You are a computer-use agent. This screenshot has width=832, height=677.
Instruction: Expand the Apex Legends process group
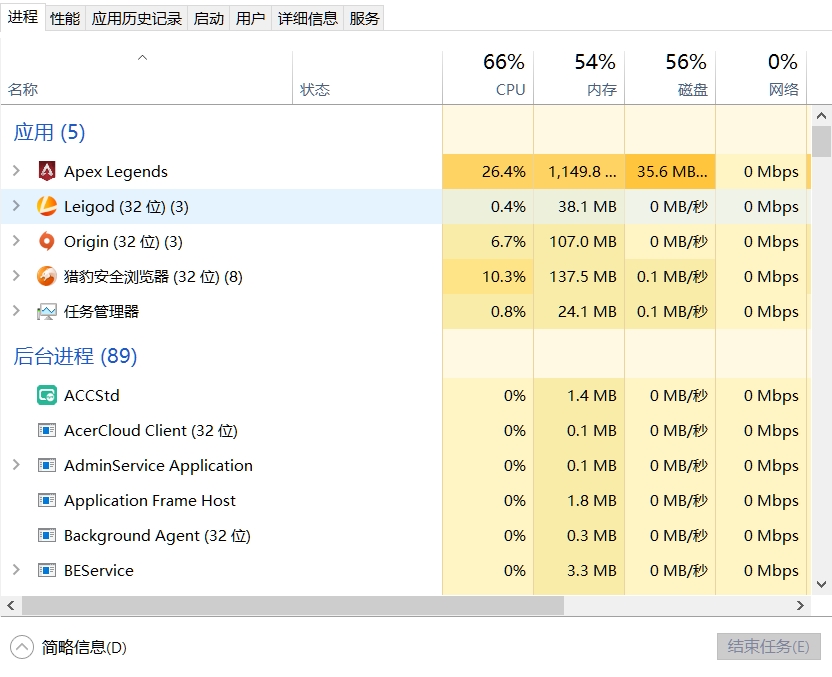coord(16,172)
